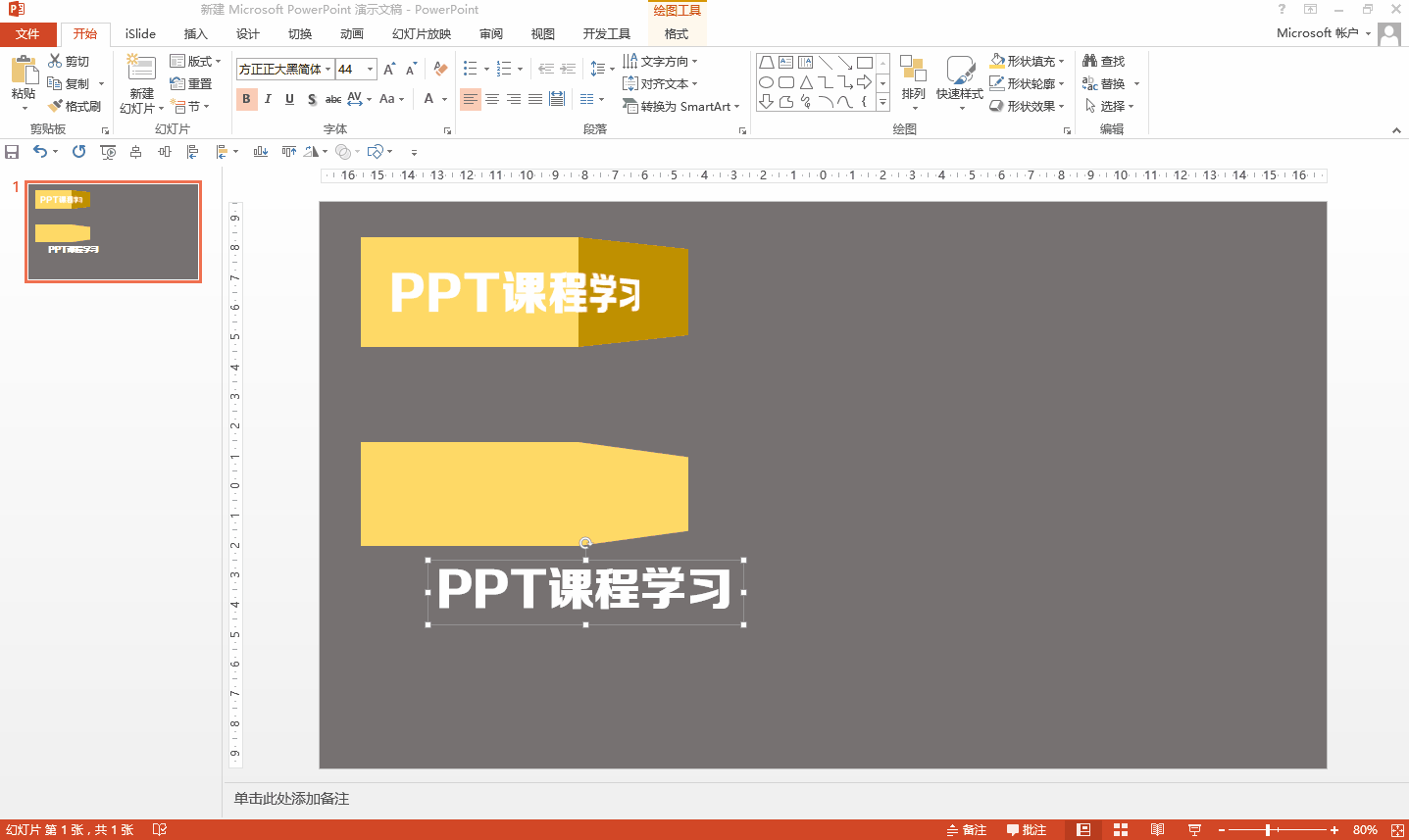Viewport: 1409px width, 840px height.
Task: Switch to the 插入 ribbon tab
Action: pos(194,32)
